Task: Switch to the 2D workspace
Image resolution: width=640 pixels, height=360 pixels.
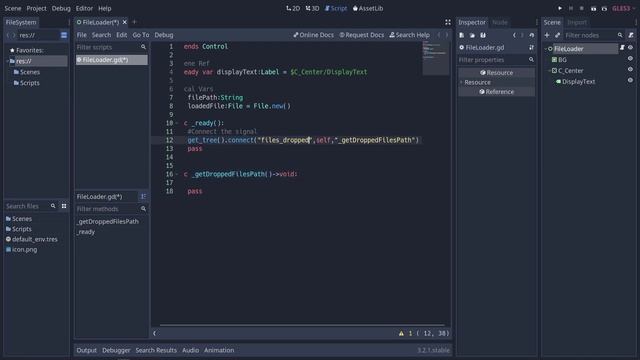Action: tap(293, 8)
